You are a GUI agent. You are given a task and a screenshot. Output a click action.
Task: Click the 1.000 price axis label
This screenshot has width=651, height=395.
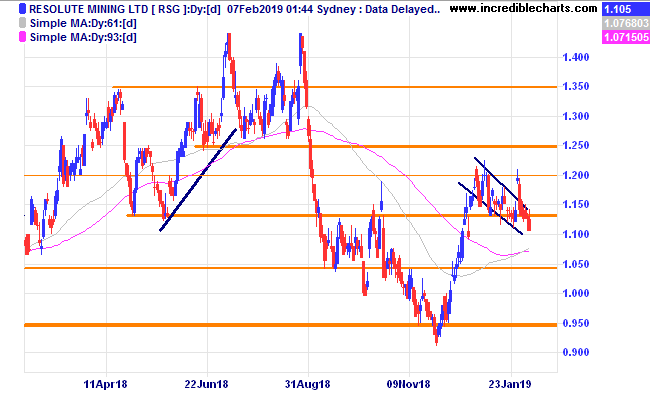tap(575, 293)
